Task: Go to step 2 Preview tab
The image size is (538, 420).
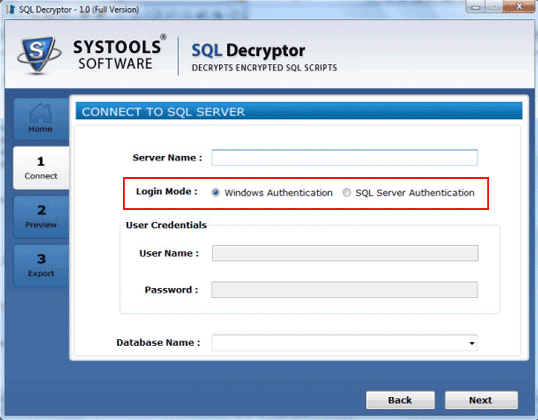Action: point(41,217)
